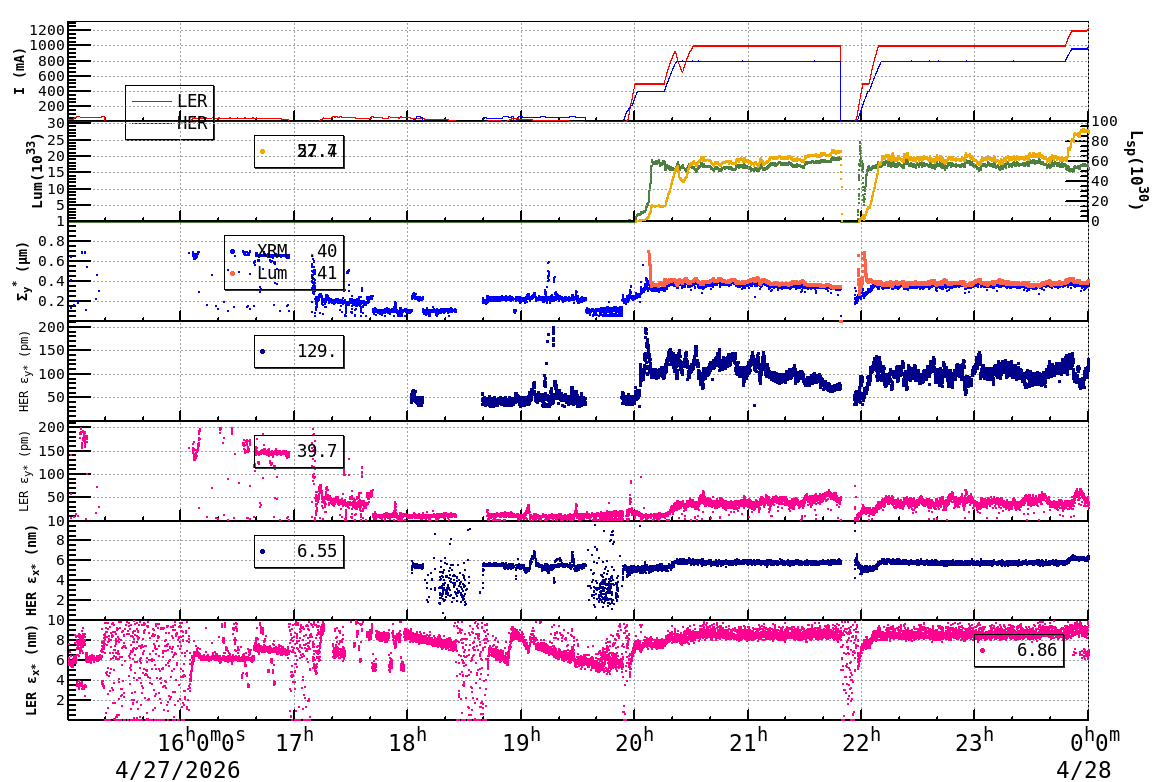Click the HER current drop before 22h

tap(841, 91)
